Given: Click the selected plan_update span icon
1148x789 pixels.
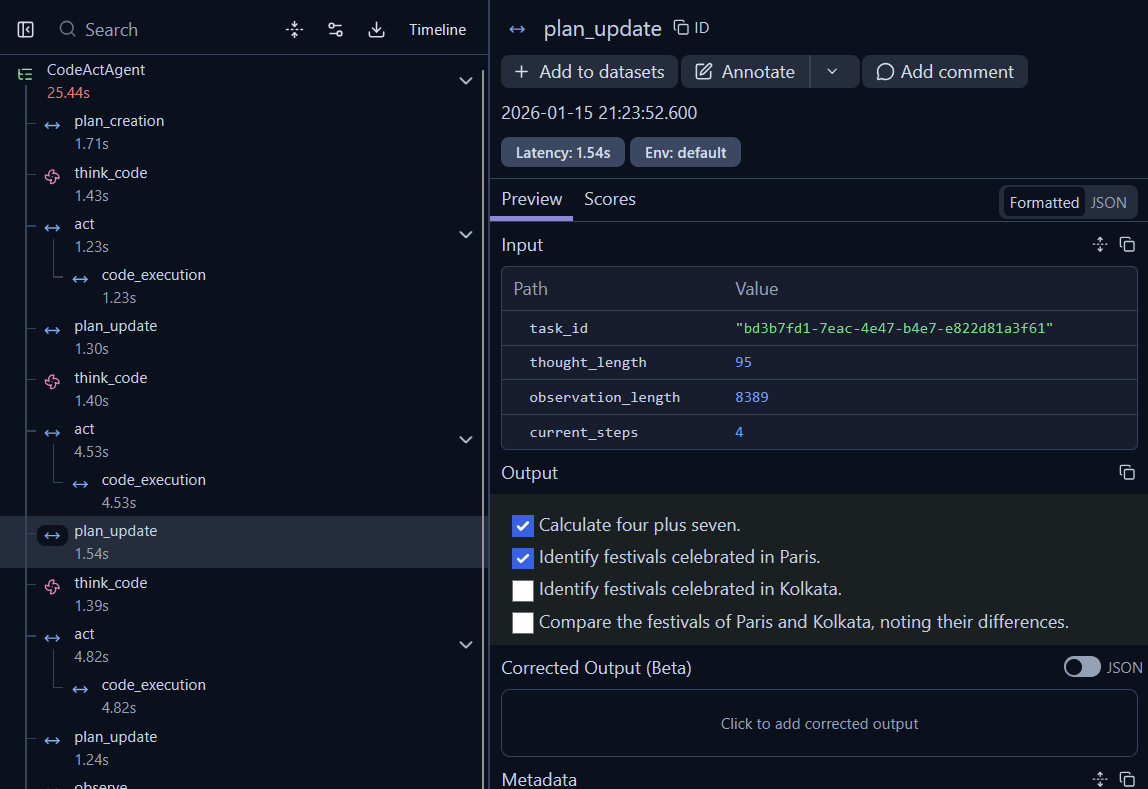Looking at the screenshot, I should (52, 535).
